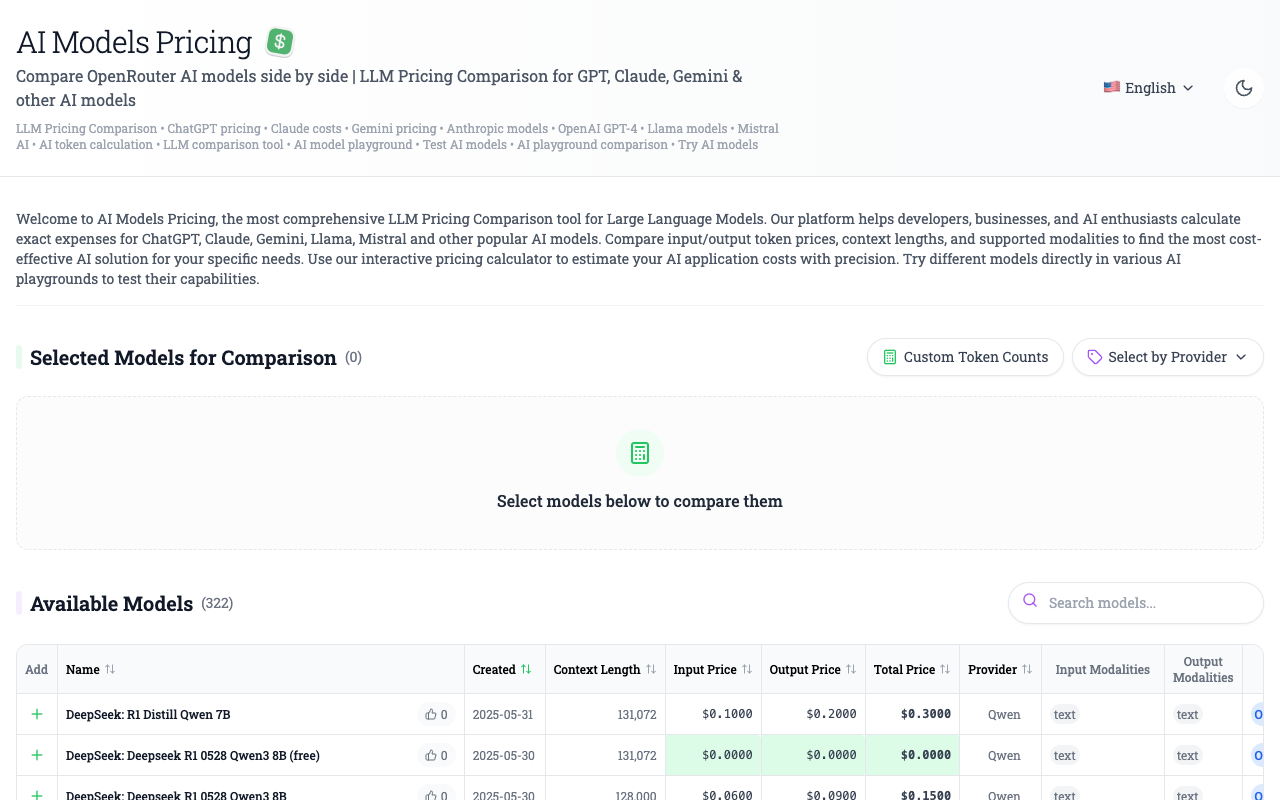Viewport: 1280px width, 800px height.
Task: Toggle dark mode with the moon icon
Action: click(x=1244, y=88)
